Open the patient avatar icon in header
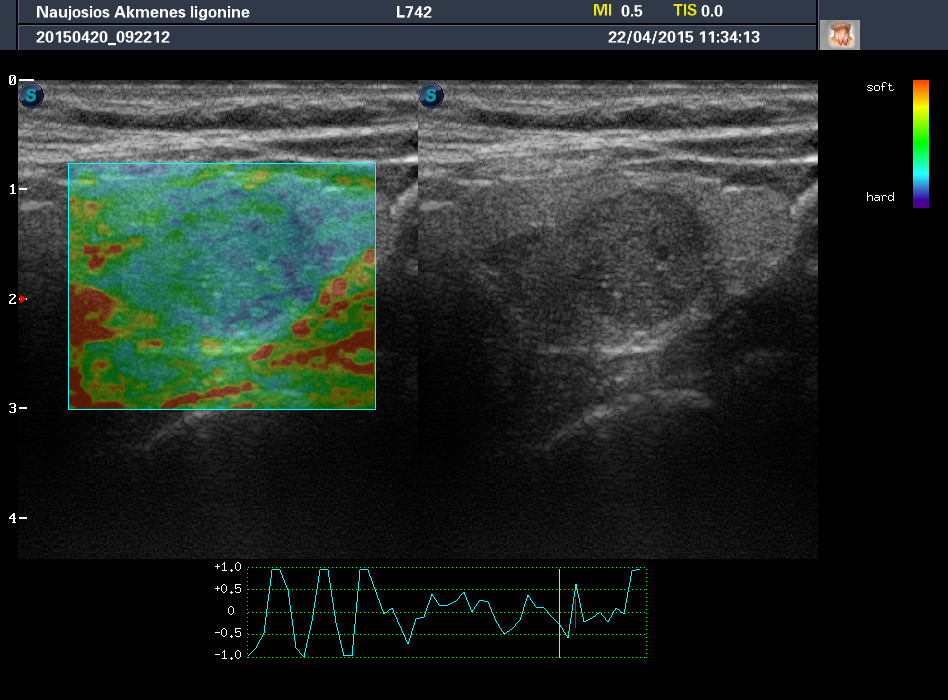Viewport: 948px width, 700px height. [839, 35]
